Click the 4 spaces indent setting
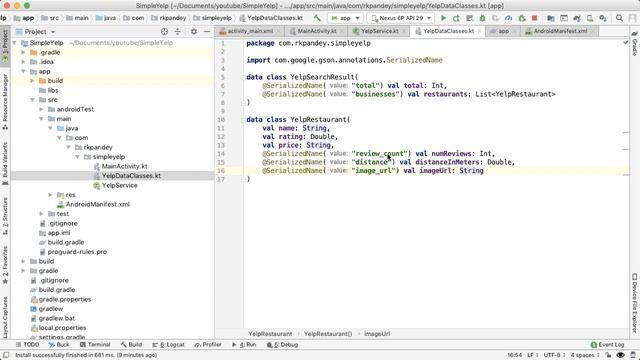Screen dimensions: 640x360 [585, 355]
